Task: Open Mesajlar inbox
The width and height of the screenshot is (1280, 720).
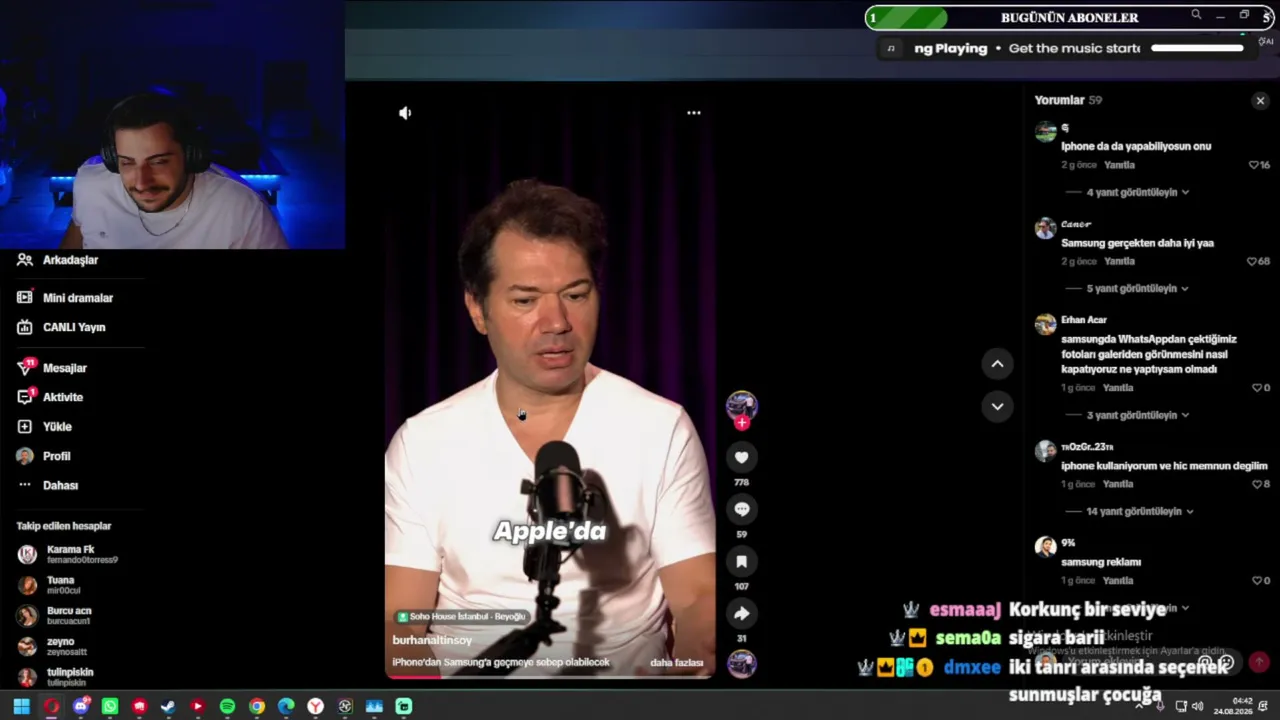Action: coord(52,368)
